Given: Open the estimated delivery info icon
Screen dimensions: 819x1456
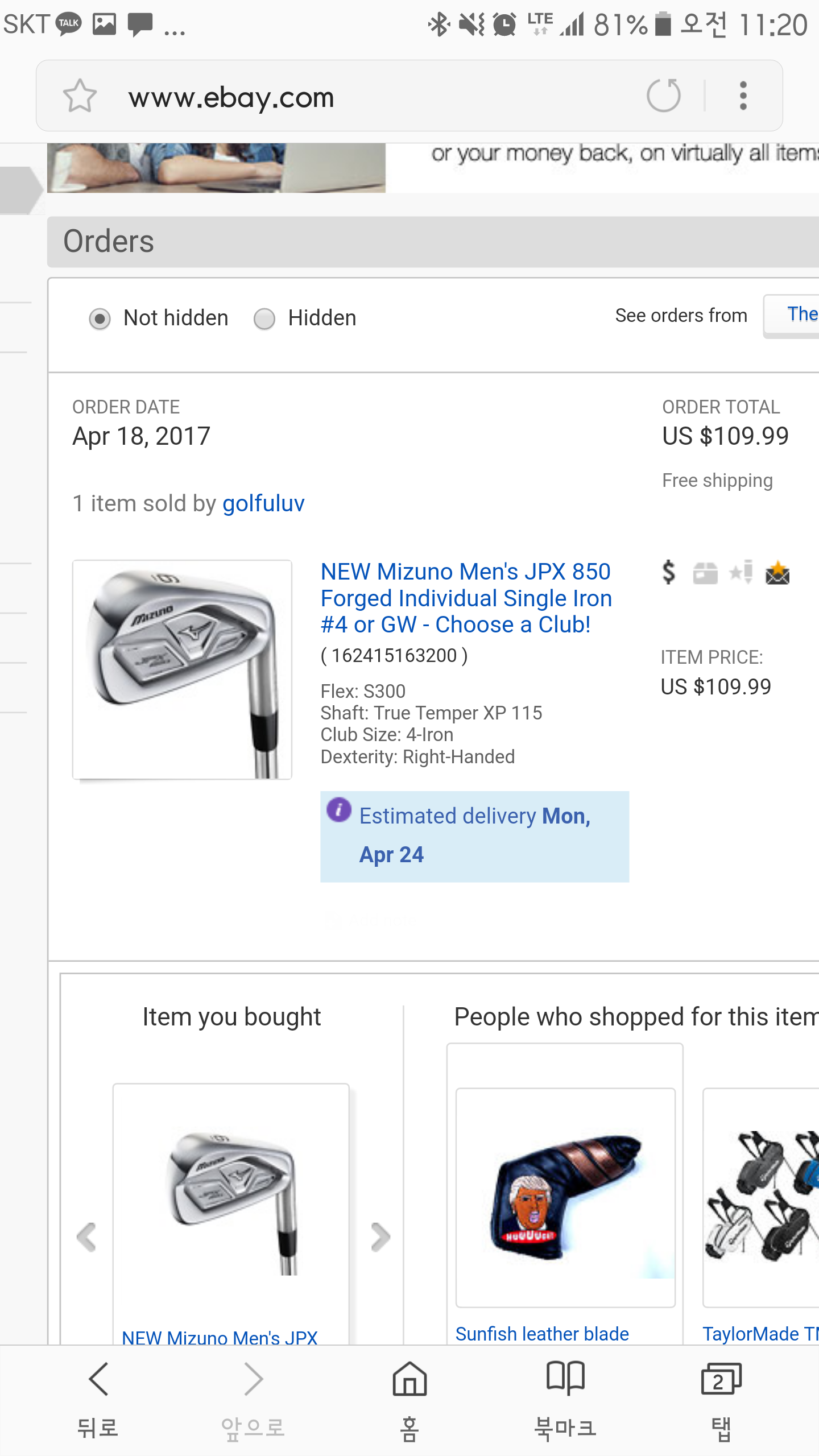Looking at the screenshot, I should (x=339, y=809).
